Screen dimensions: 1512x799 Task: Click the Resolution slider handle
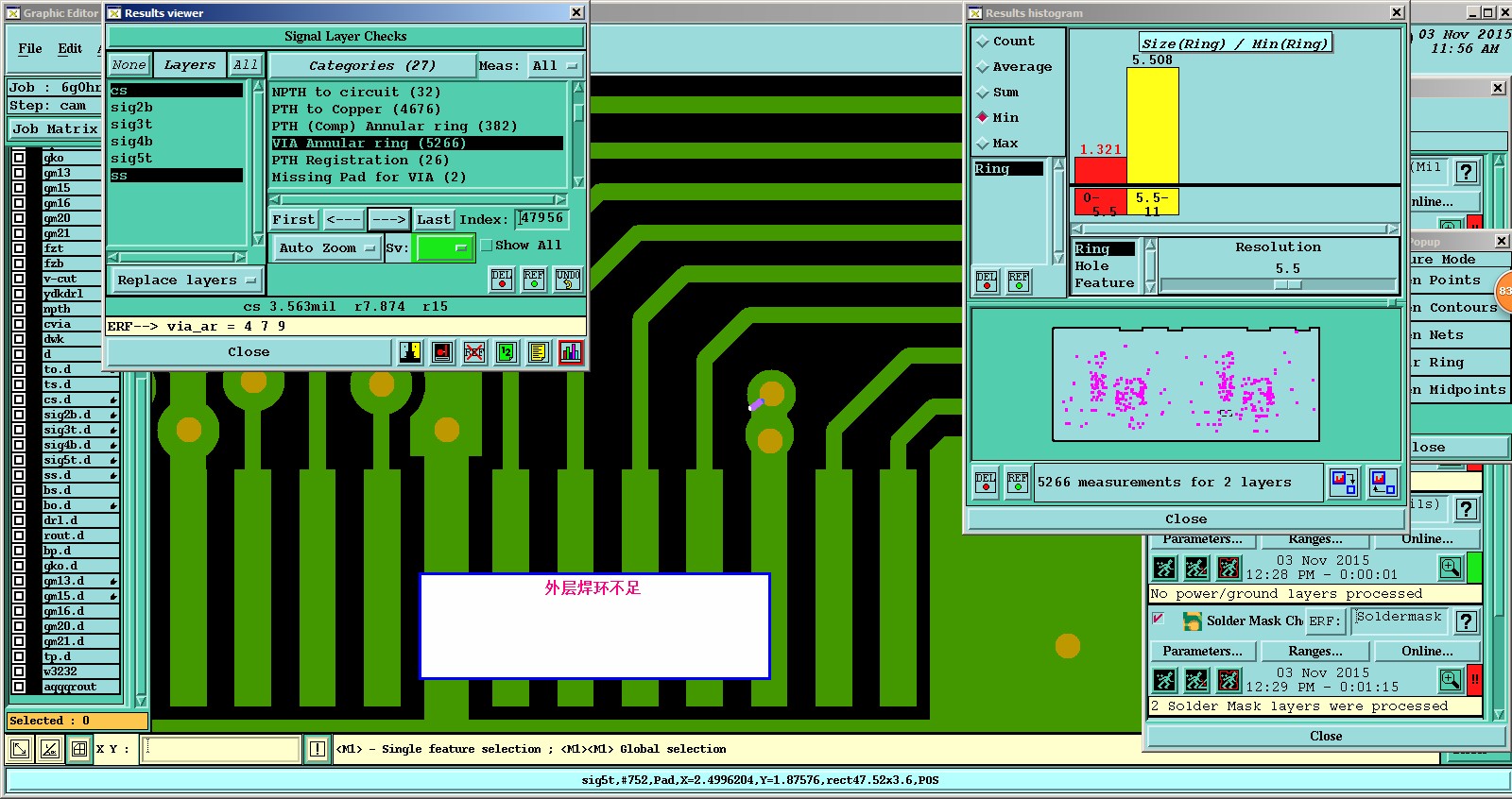[1288, 284]
